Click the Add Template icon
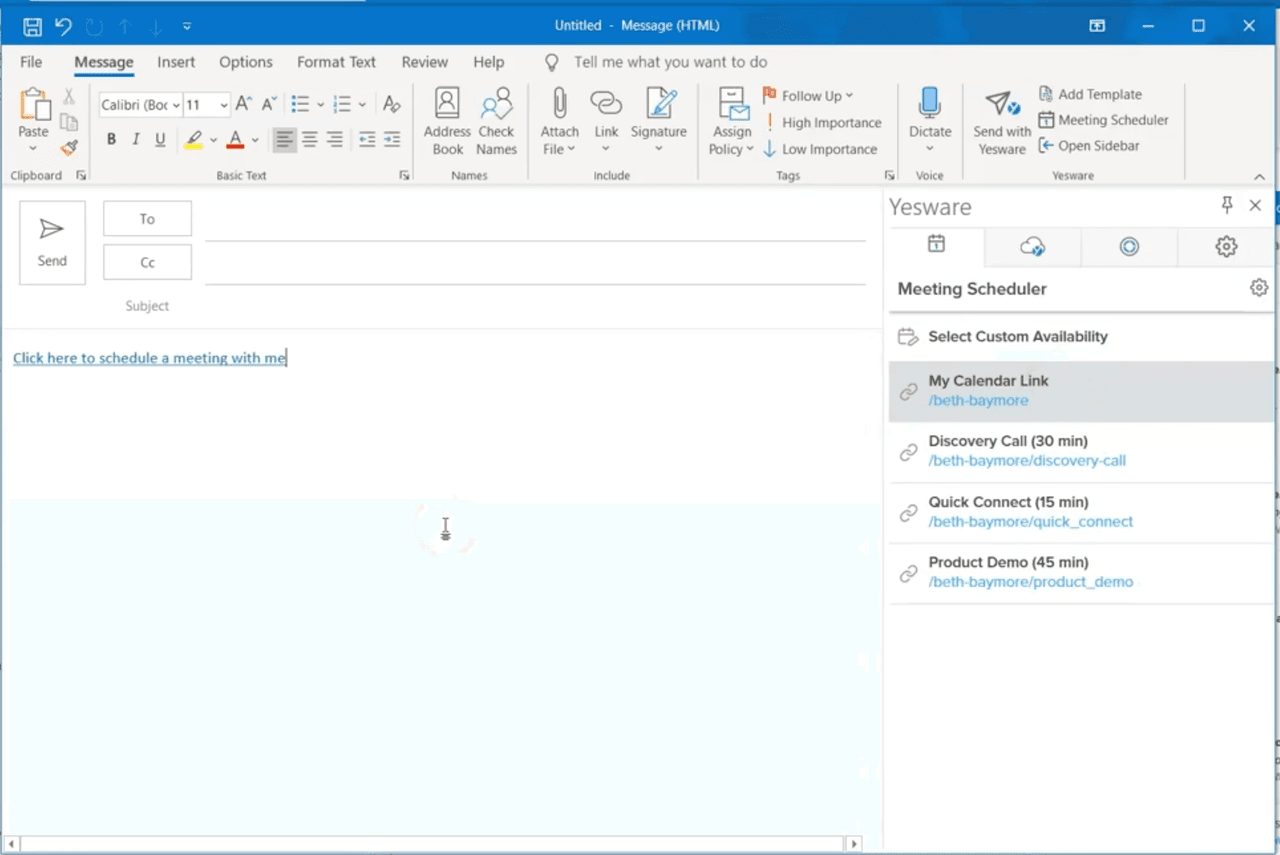 (1090, 93)
